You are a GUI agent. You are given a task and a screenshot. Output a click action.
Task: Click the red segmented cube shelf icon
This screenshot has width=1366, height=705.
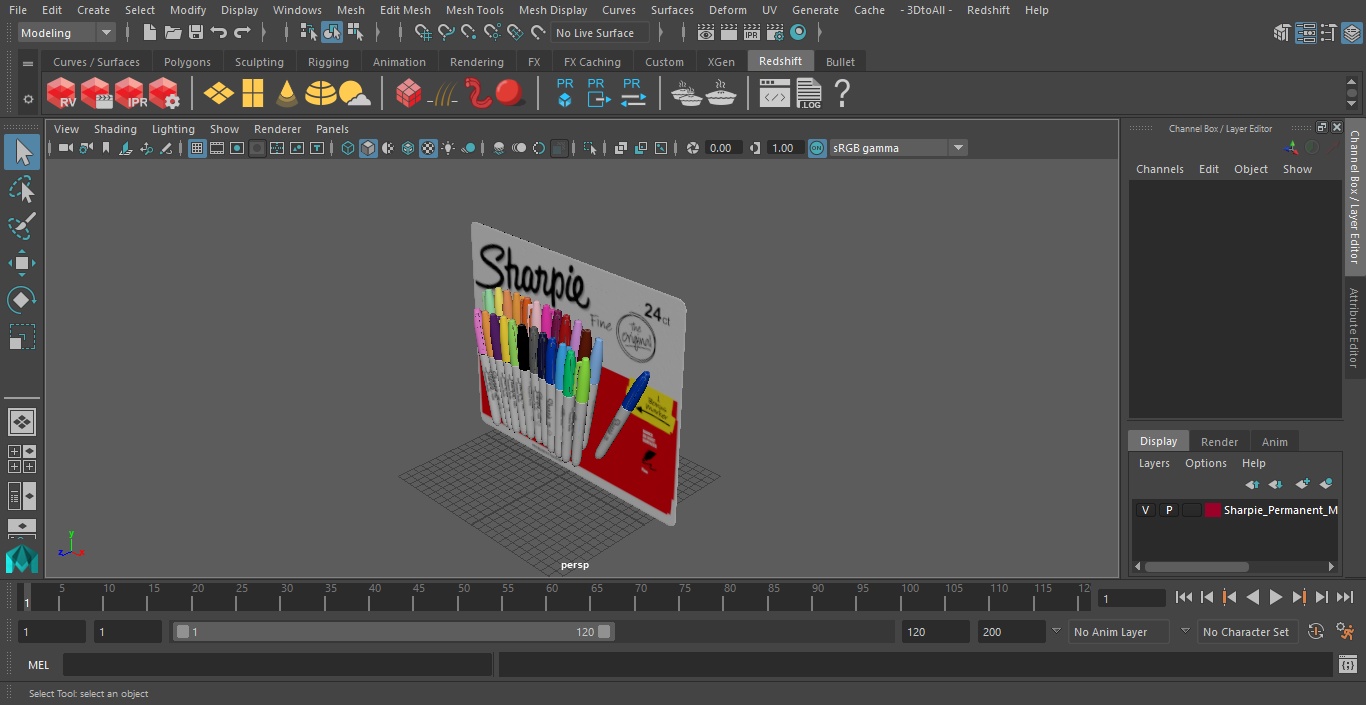pos(408,94)
